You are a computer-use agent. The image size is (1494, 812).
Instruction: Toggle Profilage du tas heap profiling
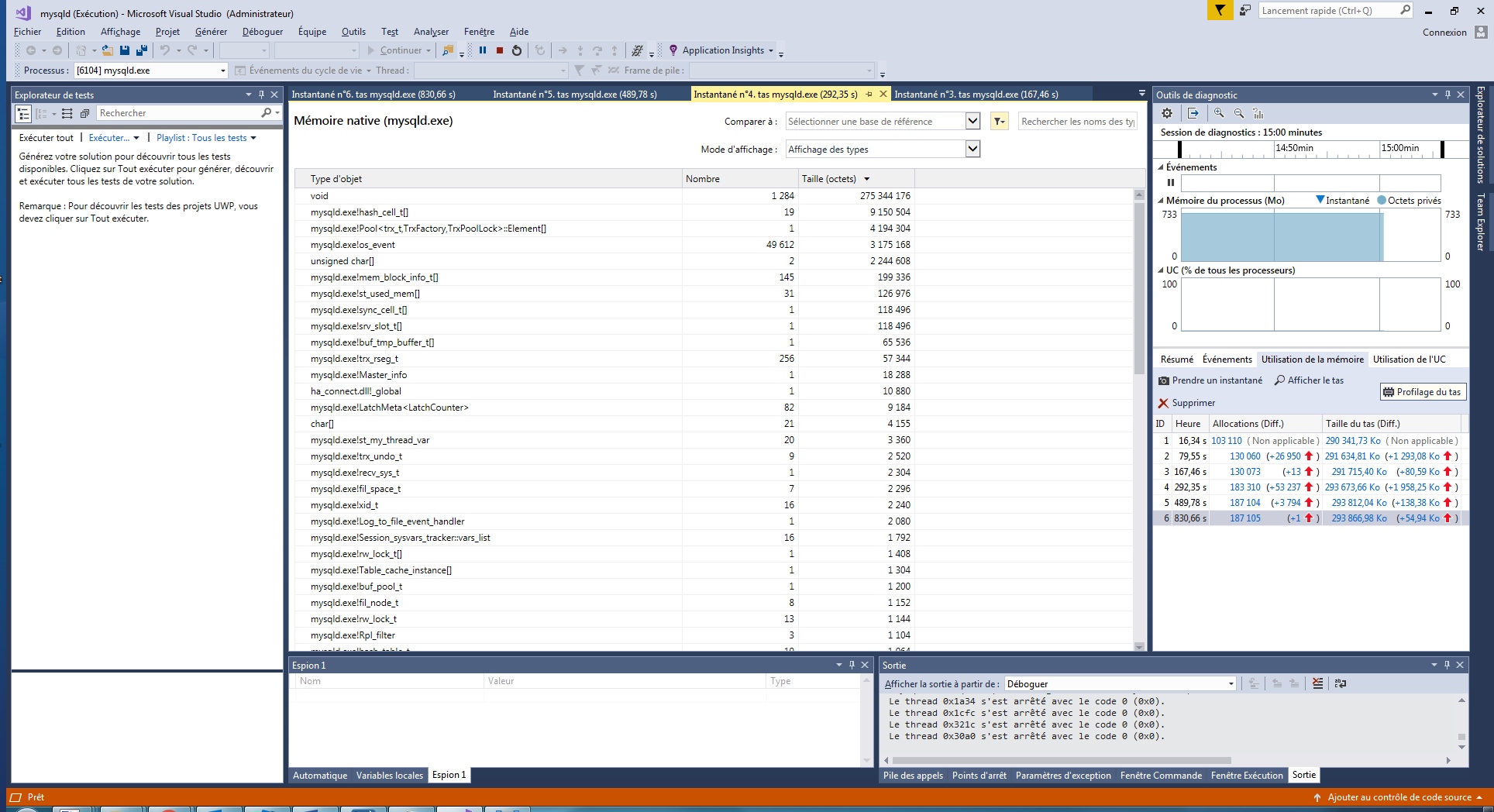click(x=1422, y=392)
